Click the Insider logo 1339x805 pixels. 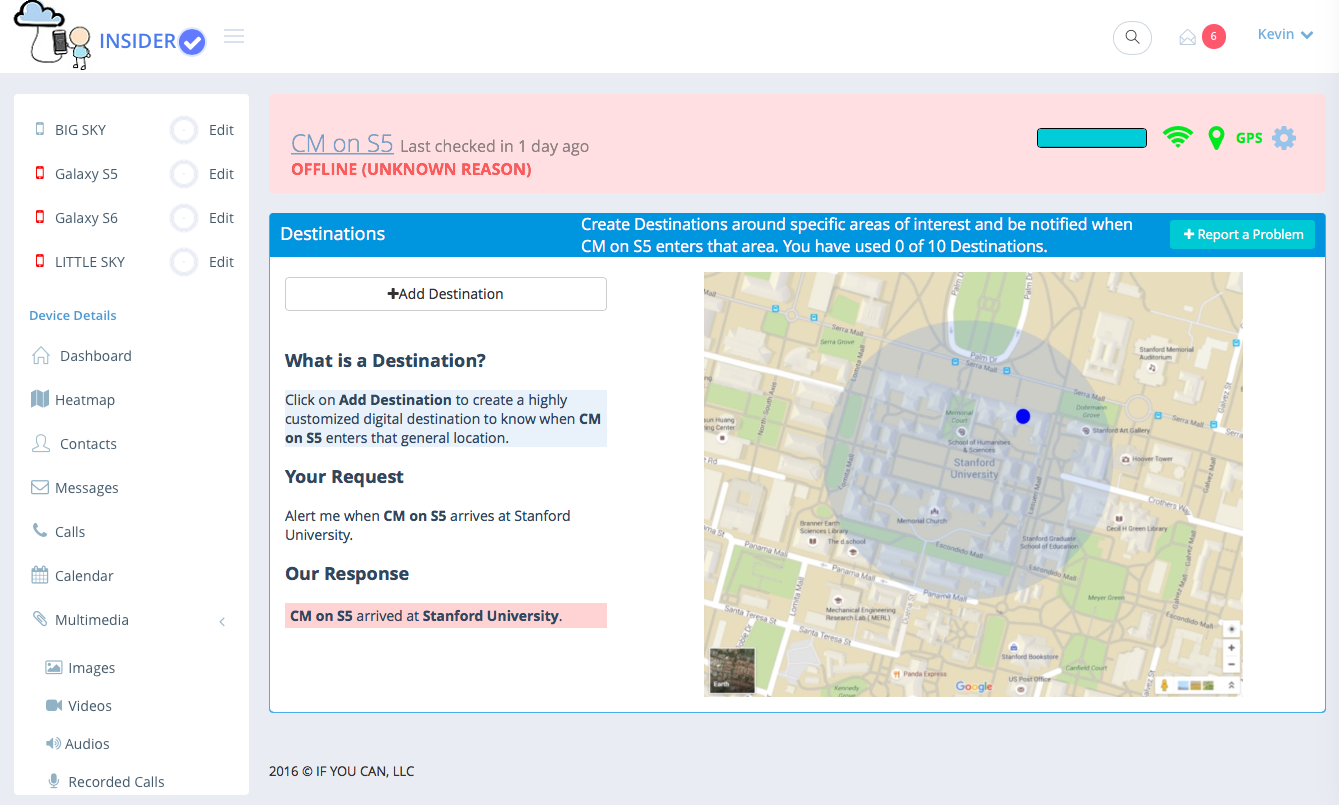point(108,36)
